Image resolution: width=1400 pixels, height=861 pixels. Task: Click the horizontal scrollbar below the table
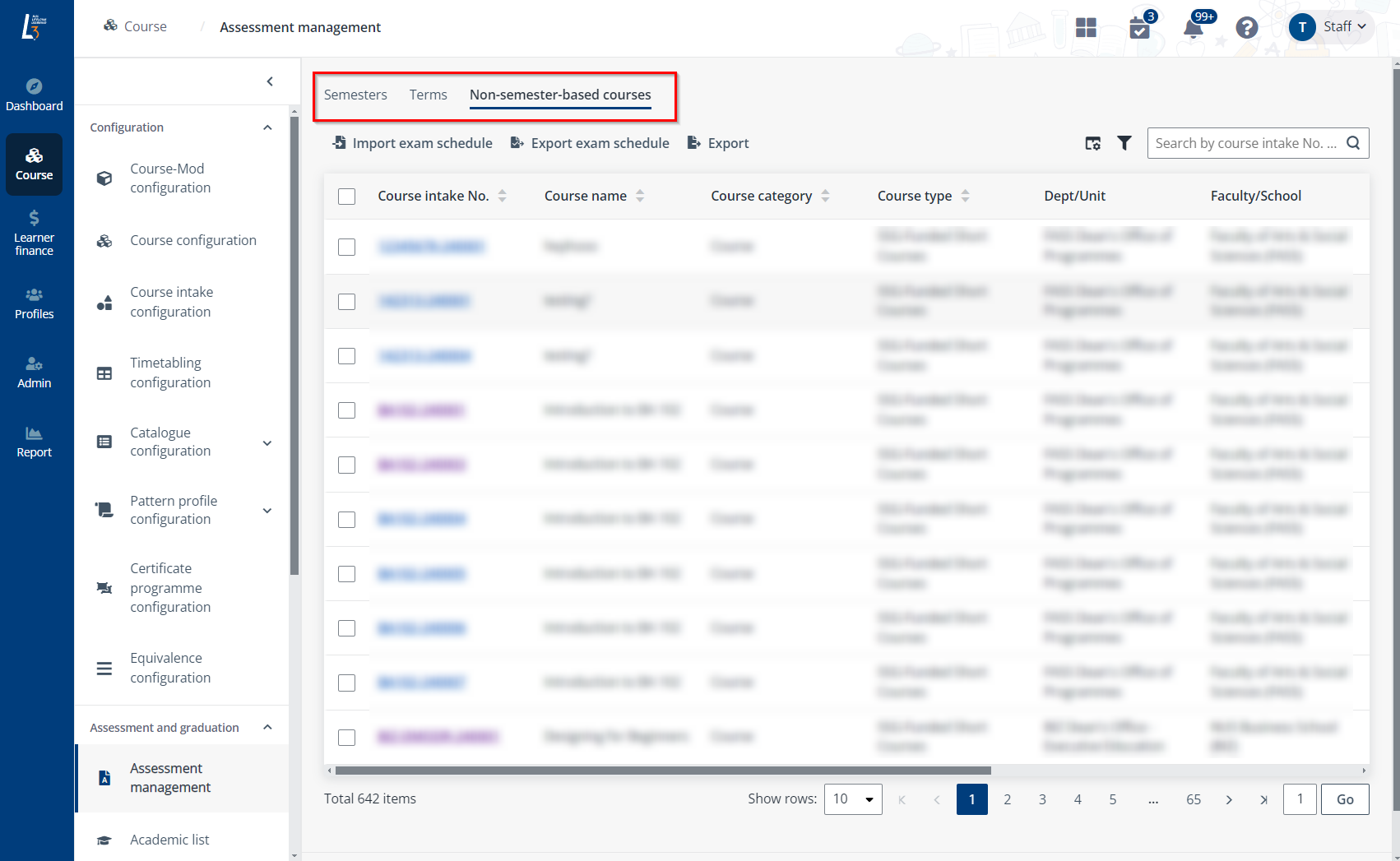click(x=658, y=771)
